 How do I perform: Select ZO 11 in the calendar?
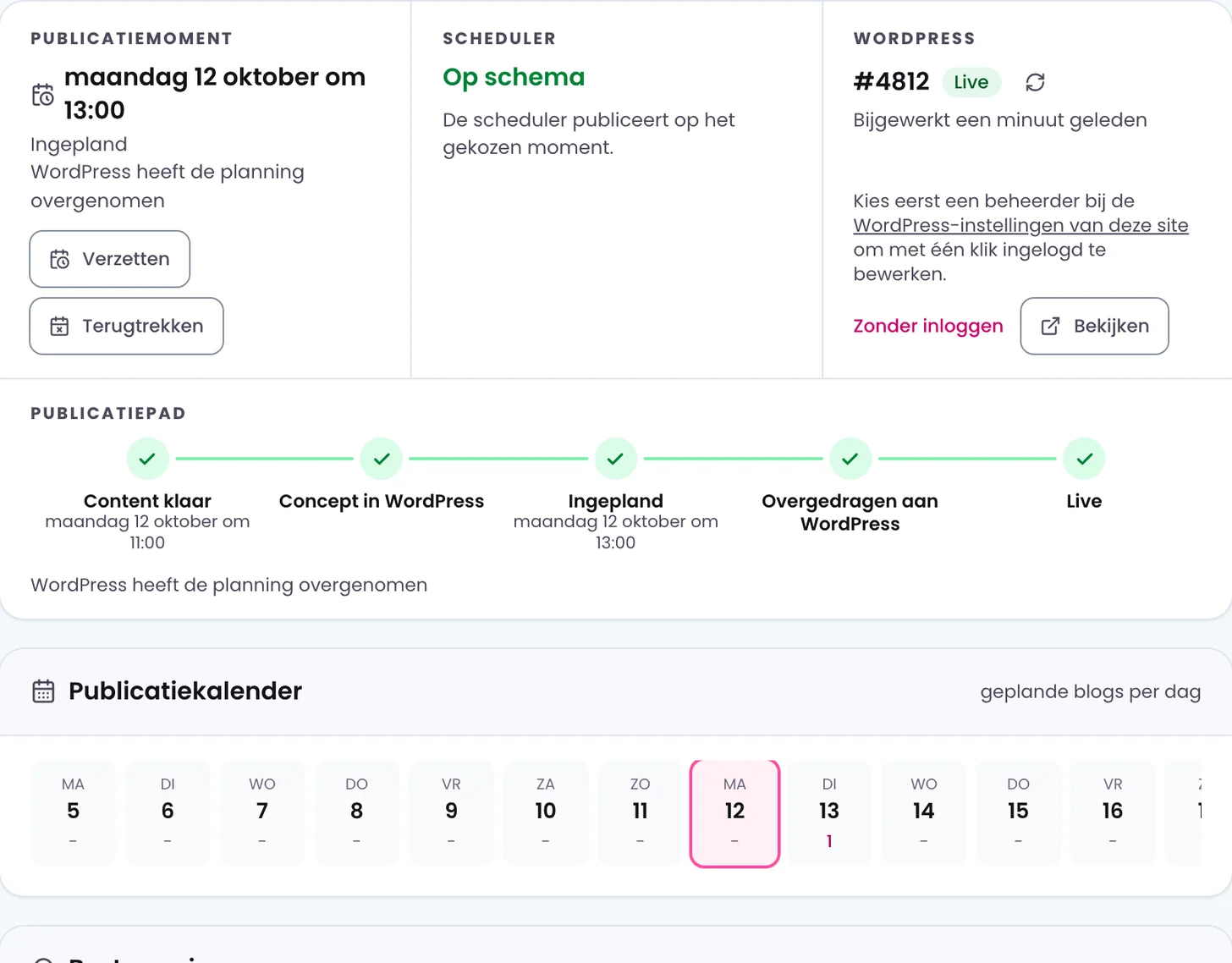pyautogui.click(x=641, y=813)
